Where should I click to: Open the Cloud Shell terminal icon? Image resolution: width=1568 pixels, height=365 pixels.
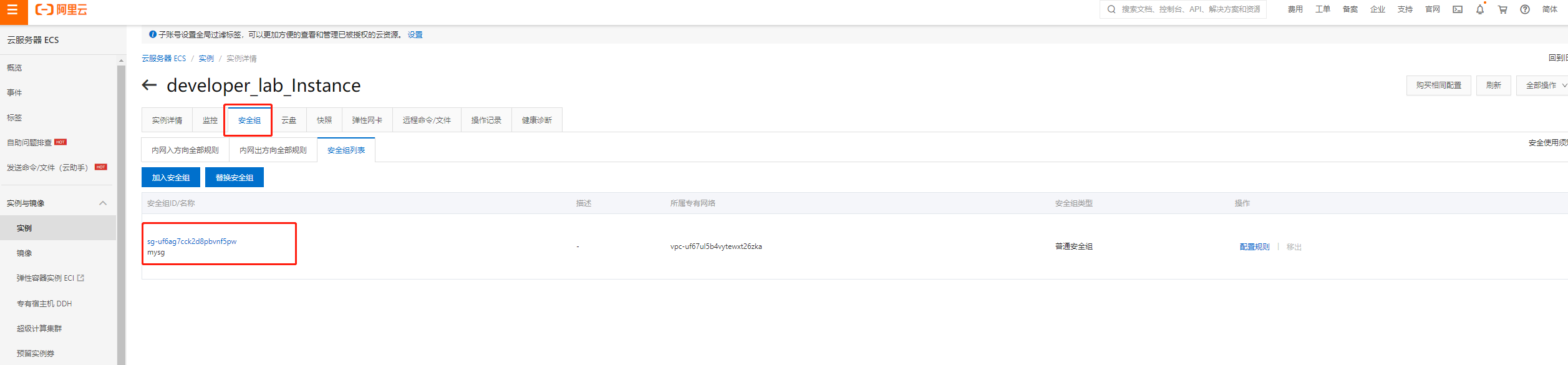tap(1457, 9)
